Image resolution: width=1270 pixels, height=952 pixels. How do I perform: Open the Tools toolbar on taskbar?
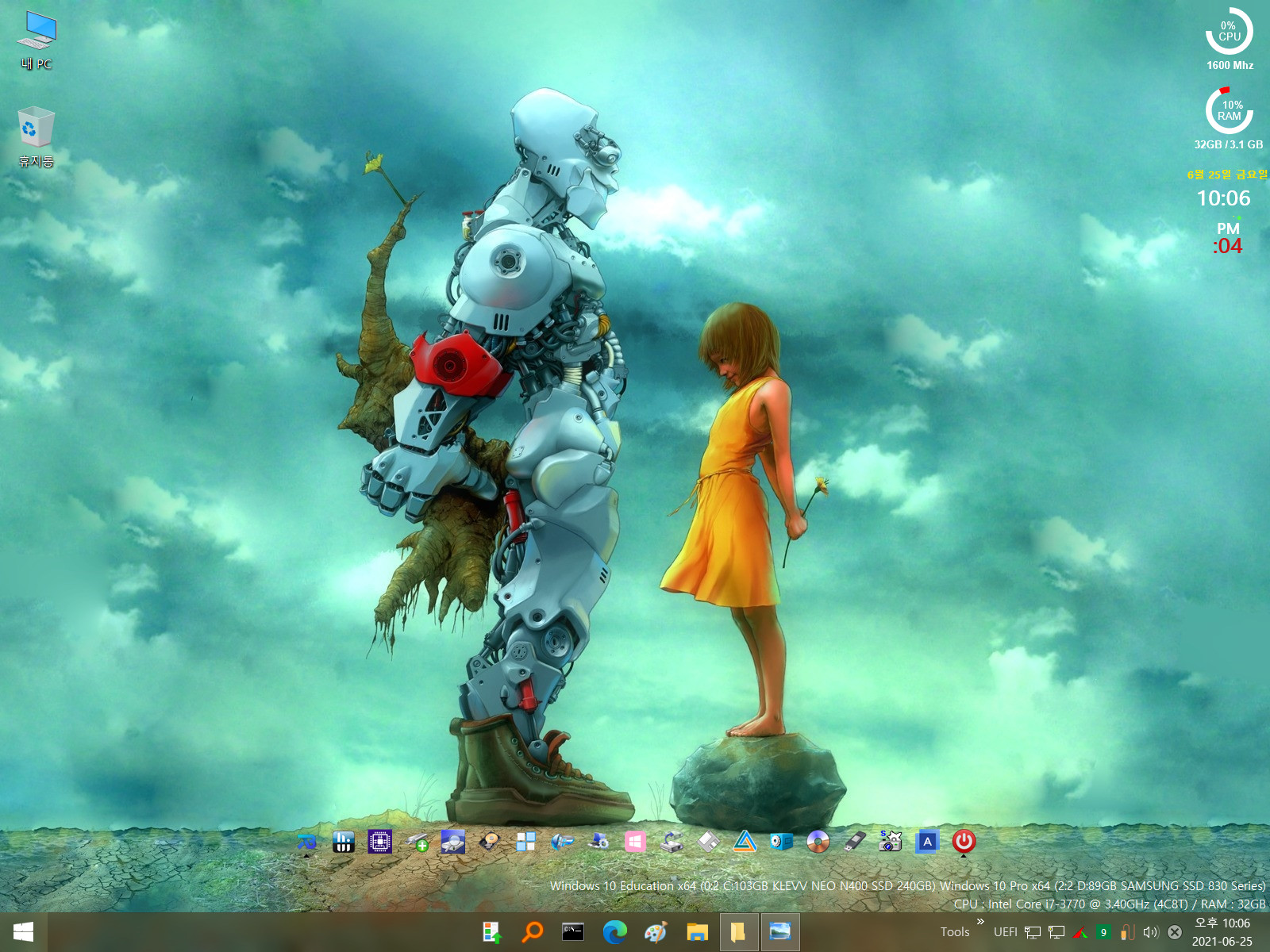955,932
